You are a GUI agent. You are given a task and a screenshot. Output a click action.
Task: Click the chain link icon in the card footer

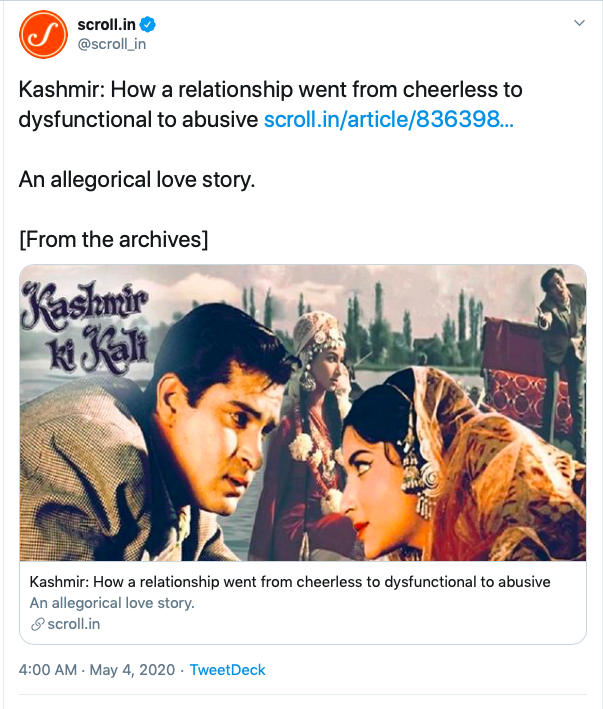37,624
